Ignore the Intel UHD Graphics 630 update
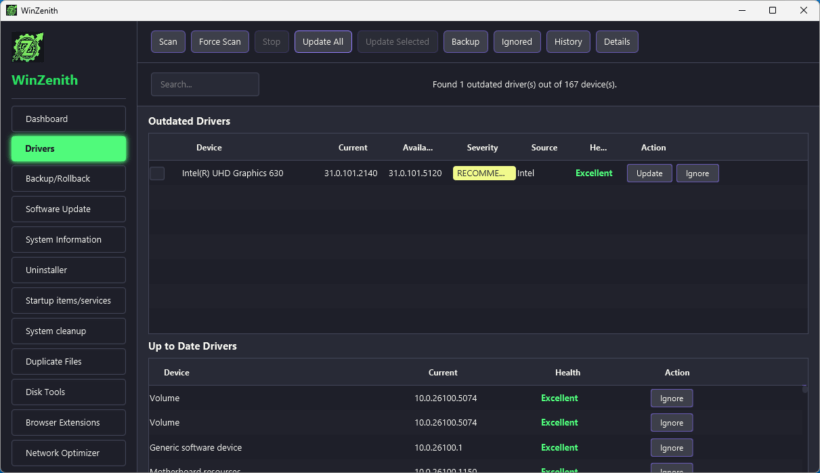The image size is (820, 473). click(697, 173)
